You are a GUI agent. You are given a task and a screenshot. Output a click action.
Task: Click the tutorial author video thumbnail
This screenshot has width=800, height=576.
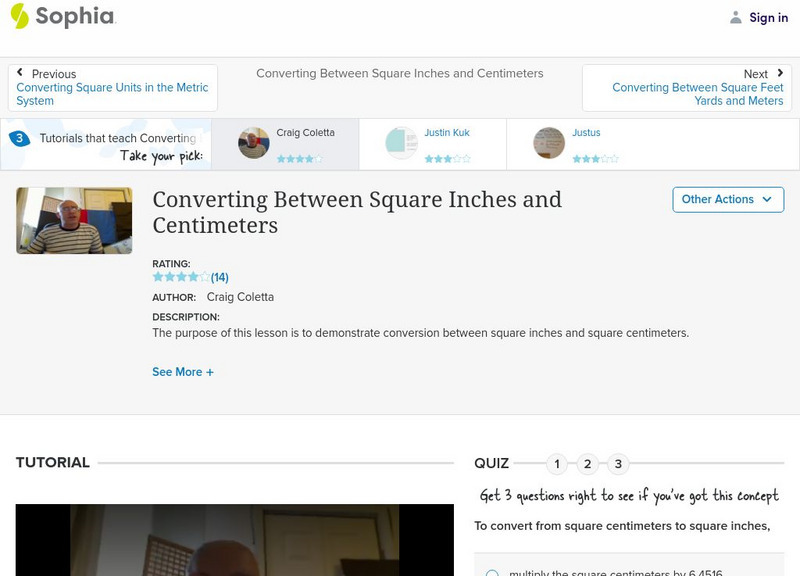click(x=74, y=221)
